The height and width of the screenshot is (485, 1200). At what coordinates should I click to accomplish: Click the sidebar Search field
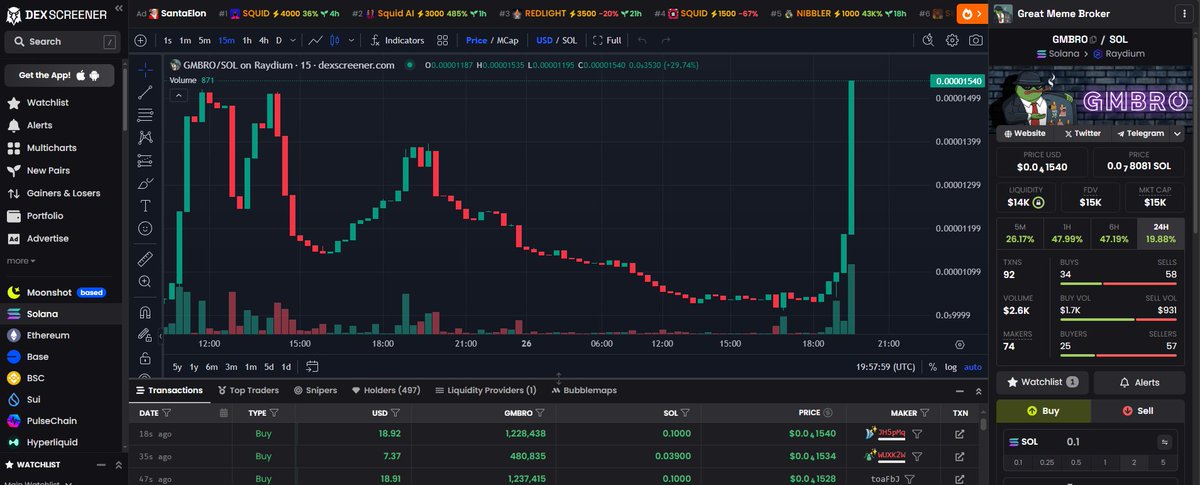[60, 42]
